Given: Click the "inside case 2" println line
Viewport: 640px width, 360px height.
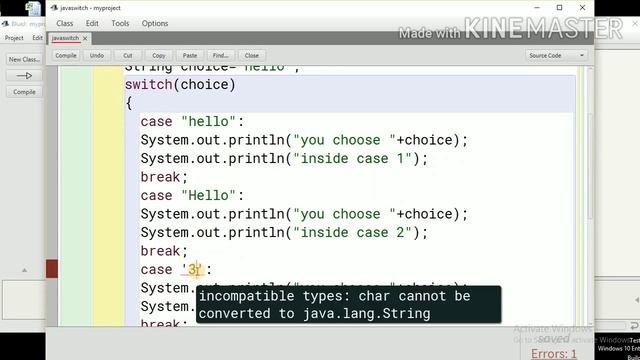Looking at the screenshot, I should (284, 233).
